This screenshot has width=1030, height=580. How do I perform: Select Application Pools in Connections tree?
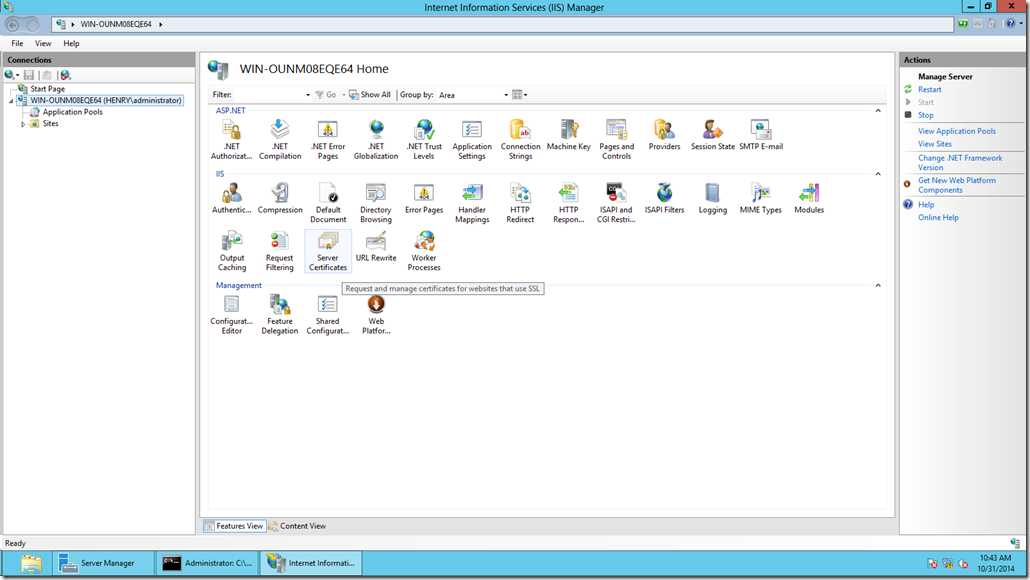(72, 112)
